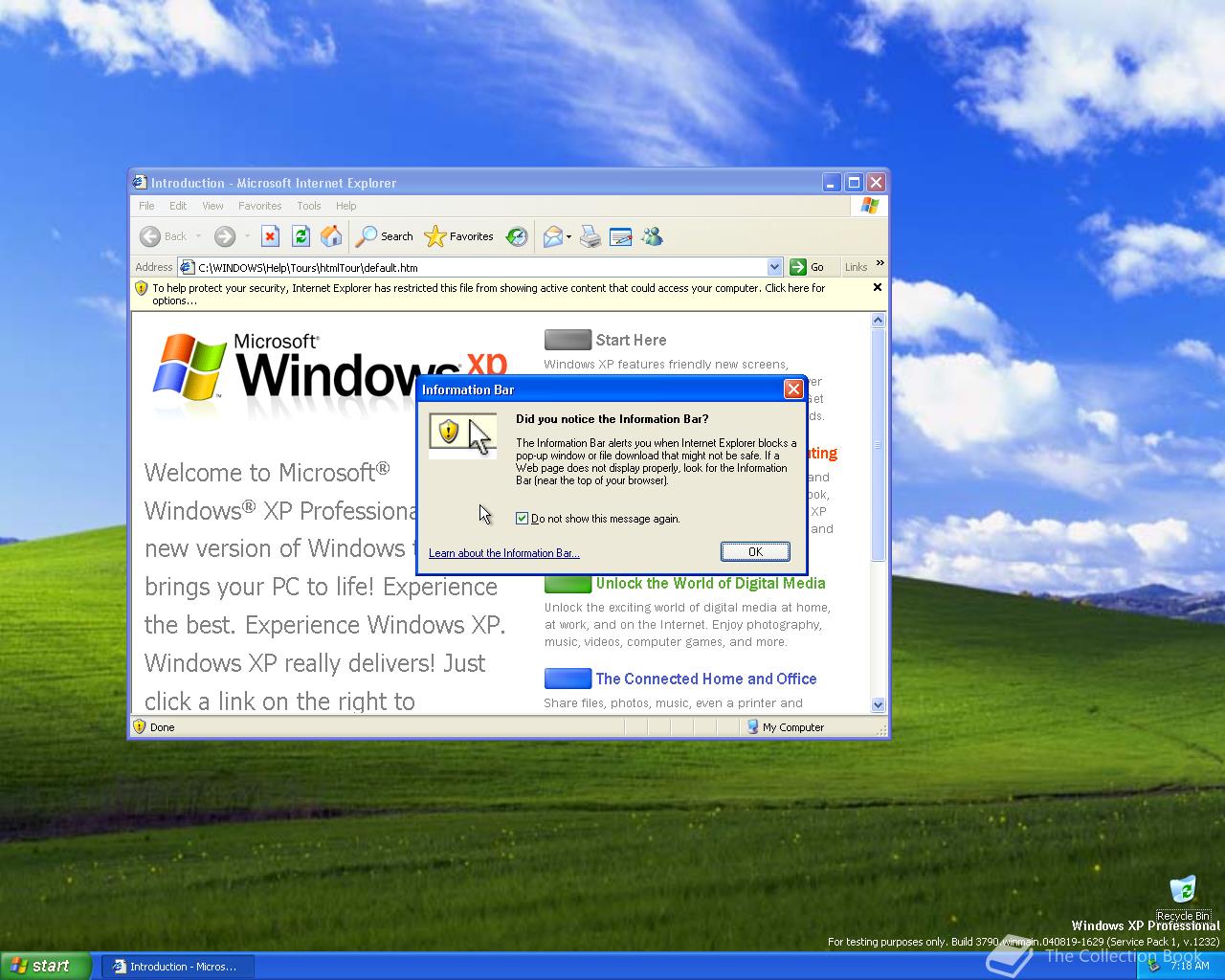Click the Start button on taskbar
Viewport: 1225px width, 980px height.
45,966
